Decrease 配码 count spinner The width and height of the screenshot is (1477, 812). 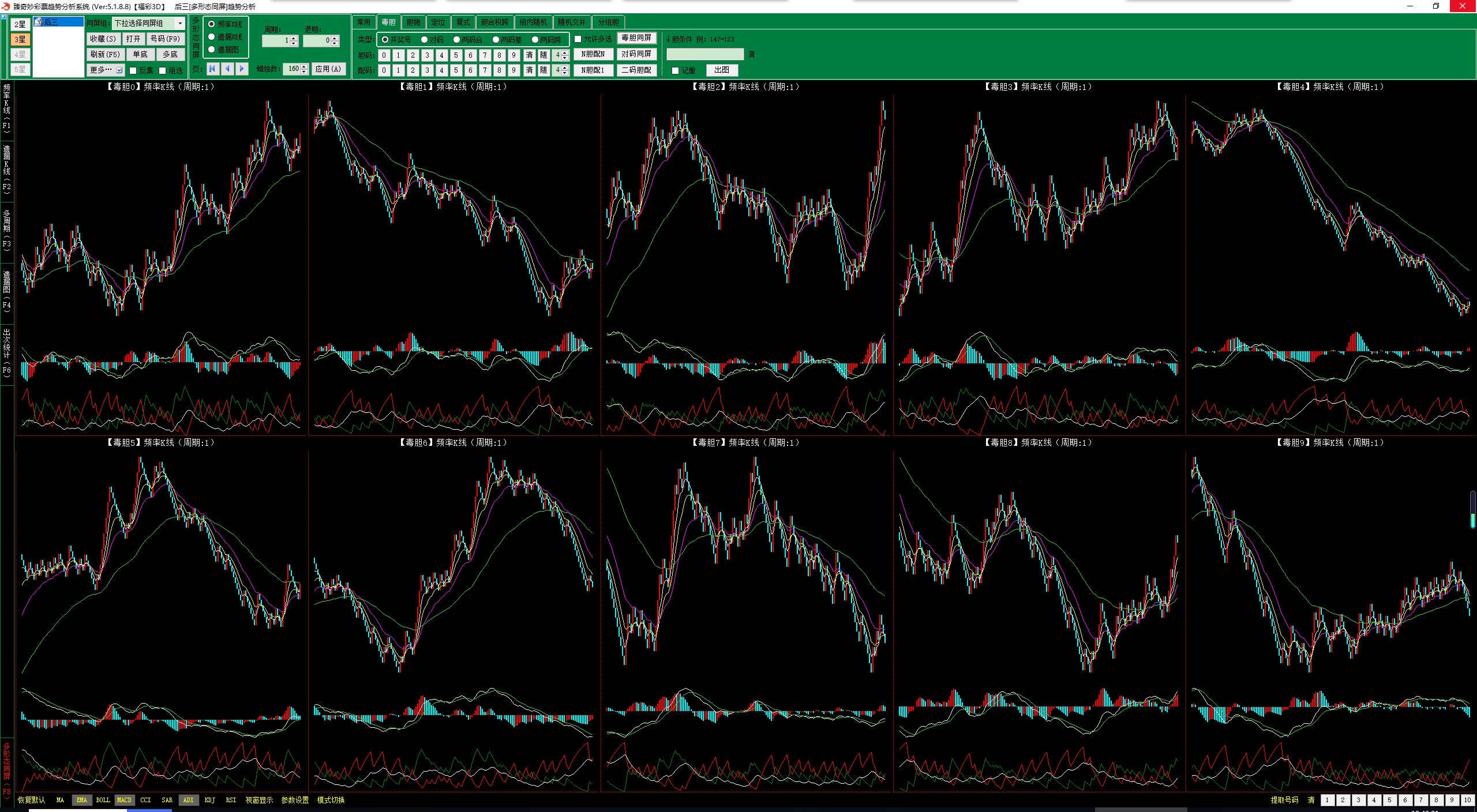pyautogui.click(x=565, y=73)
